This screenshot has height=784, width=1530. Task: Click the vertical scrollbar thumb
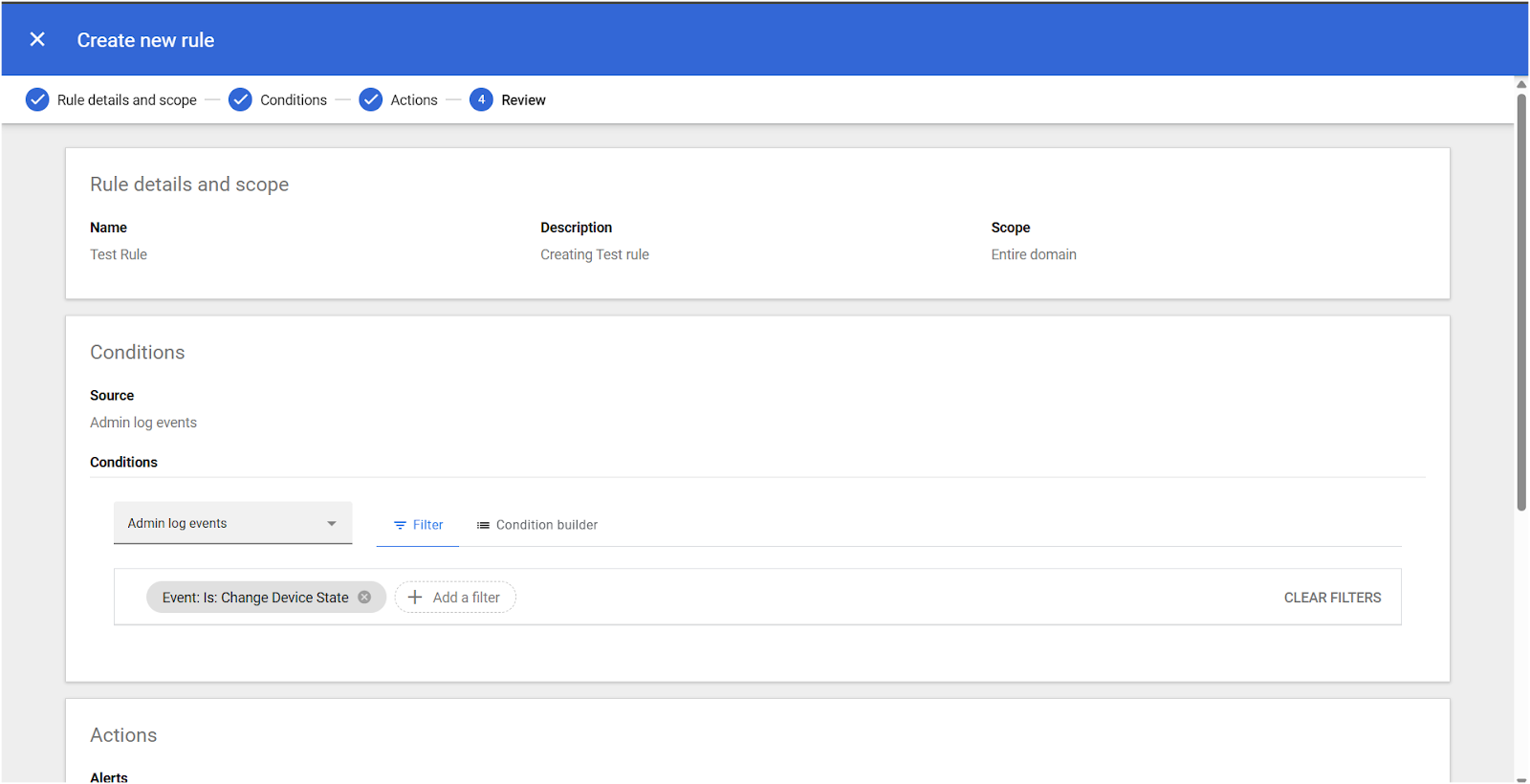point(1521,301)
